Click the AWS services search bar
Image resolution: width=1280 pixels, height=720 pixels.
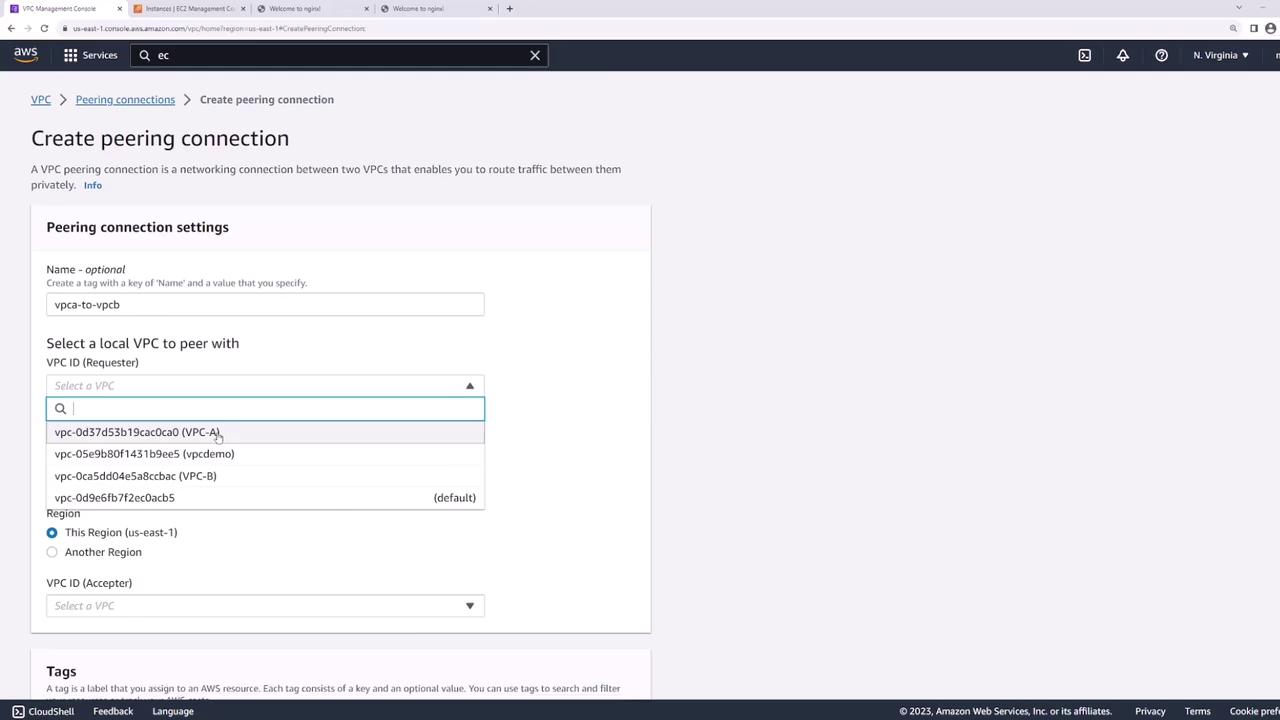coord(340,55)
